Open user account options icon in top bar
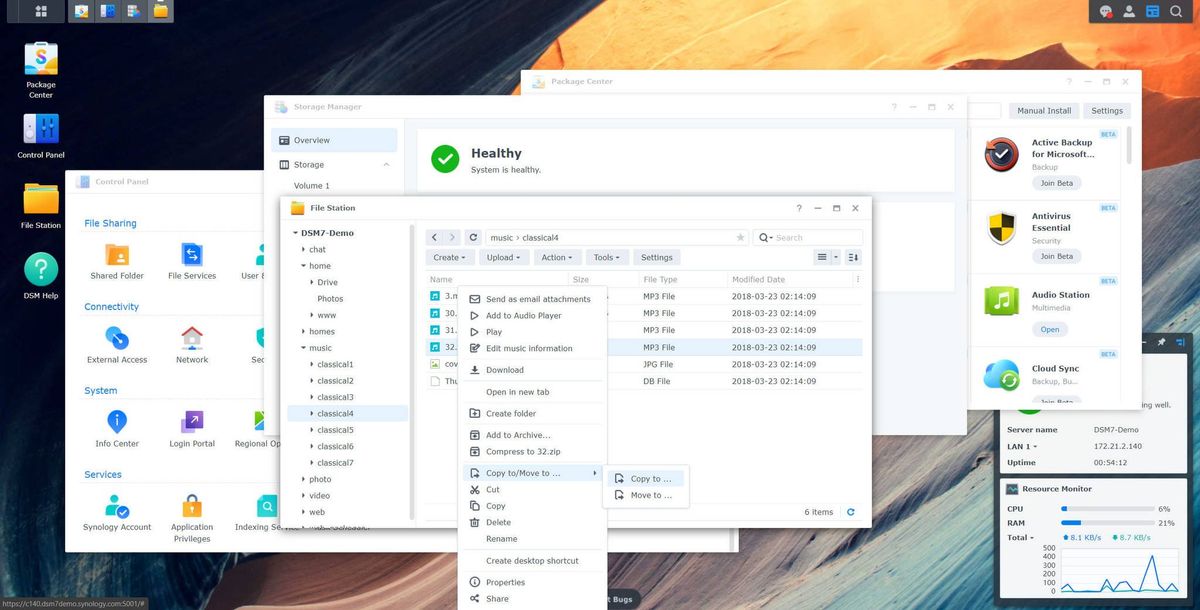This screenshot has width=1200, height=610. click(x=1129, y=11)
